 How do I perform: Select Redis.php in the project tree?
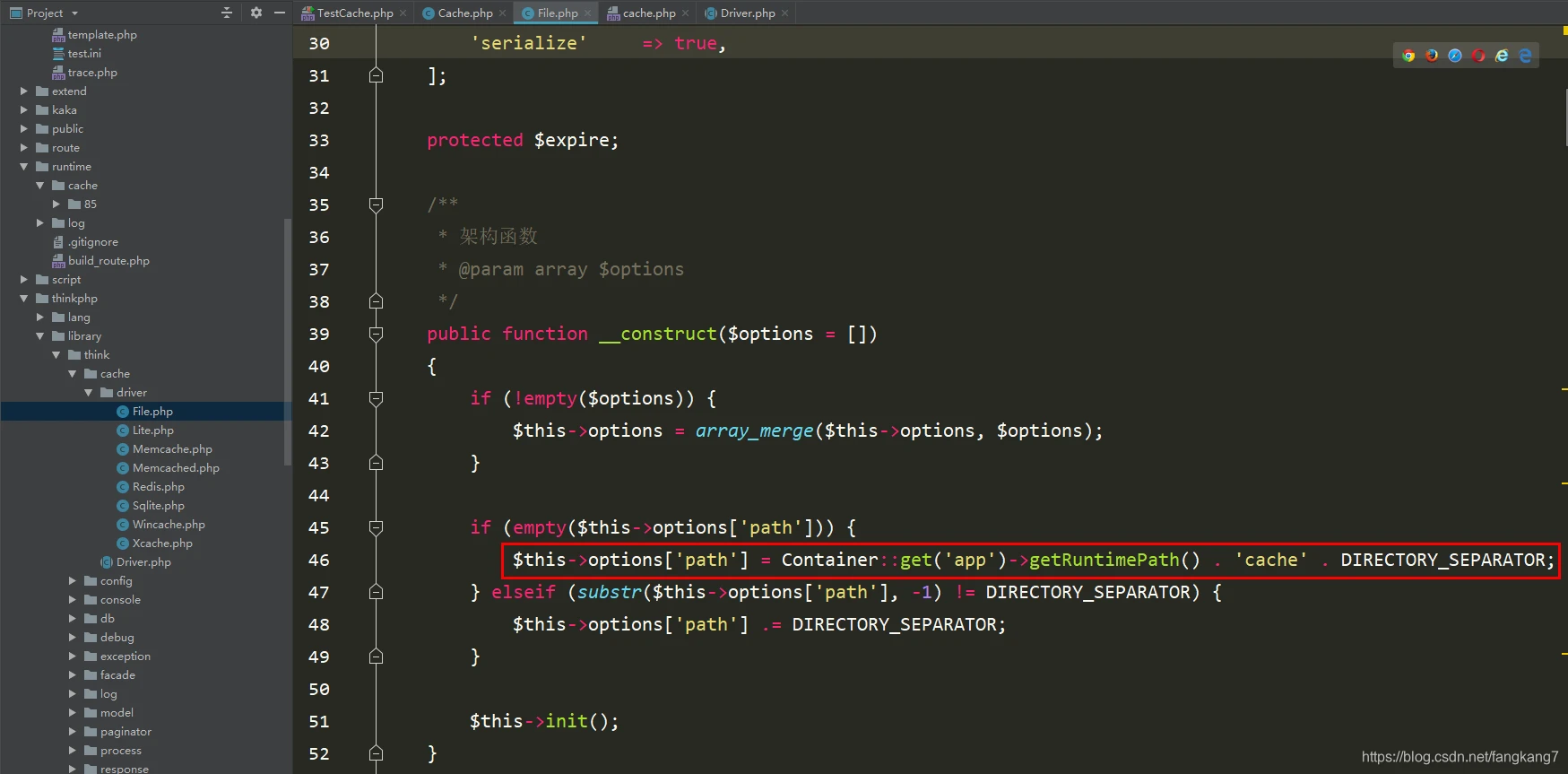[x=158, y=487]
